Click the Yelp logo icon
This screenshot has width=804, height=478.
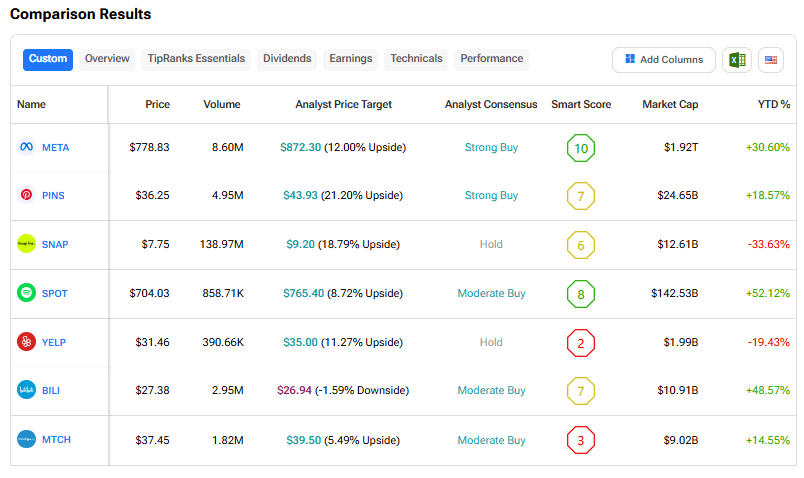27,342
